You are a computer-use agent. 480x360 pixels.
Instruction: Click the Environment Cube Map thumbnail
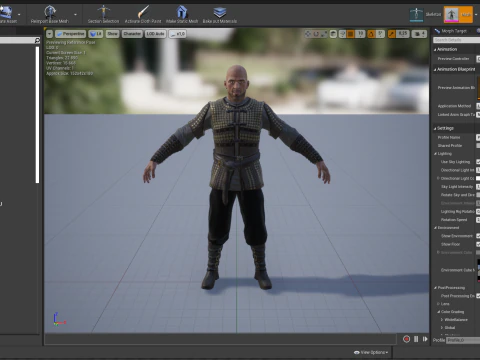pos(479,270)
